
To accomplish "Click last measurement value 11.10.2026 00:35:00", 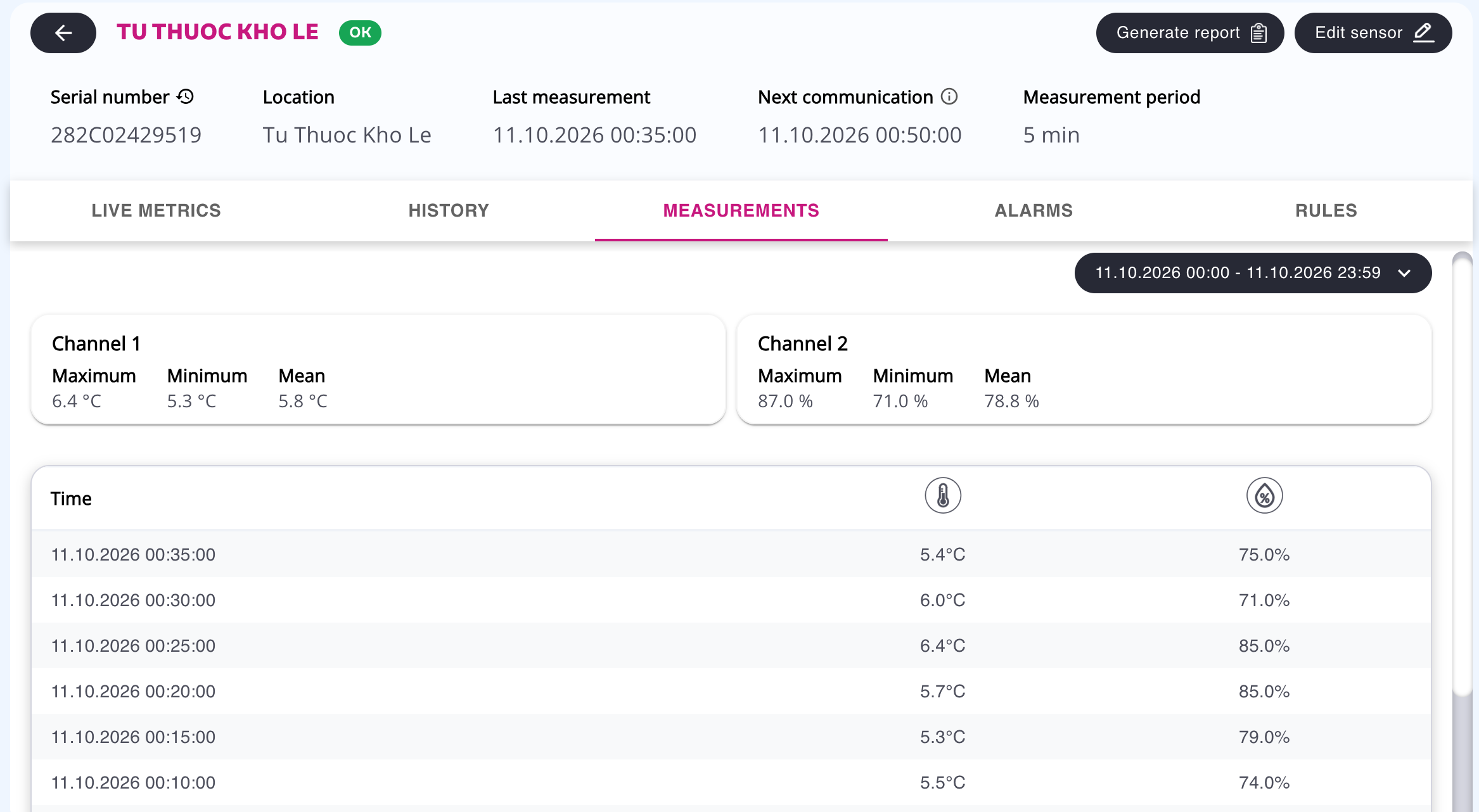I will coord(594,135).
